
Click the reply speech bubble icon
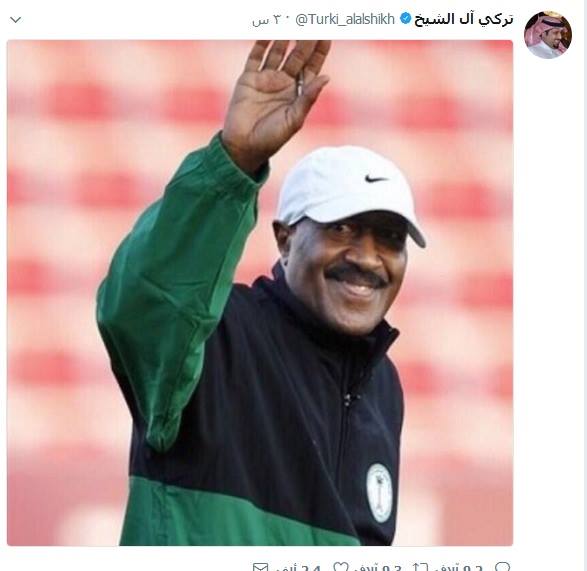(x=502, y=567)
